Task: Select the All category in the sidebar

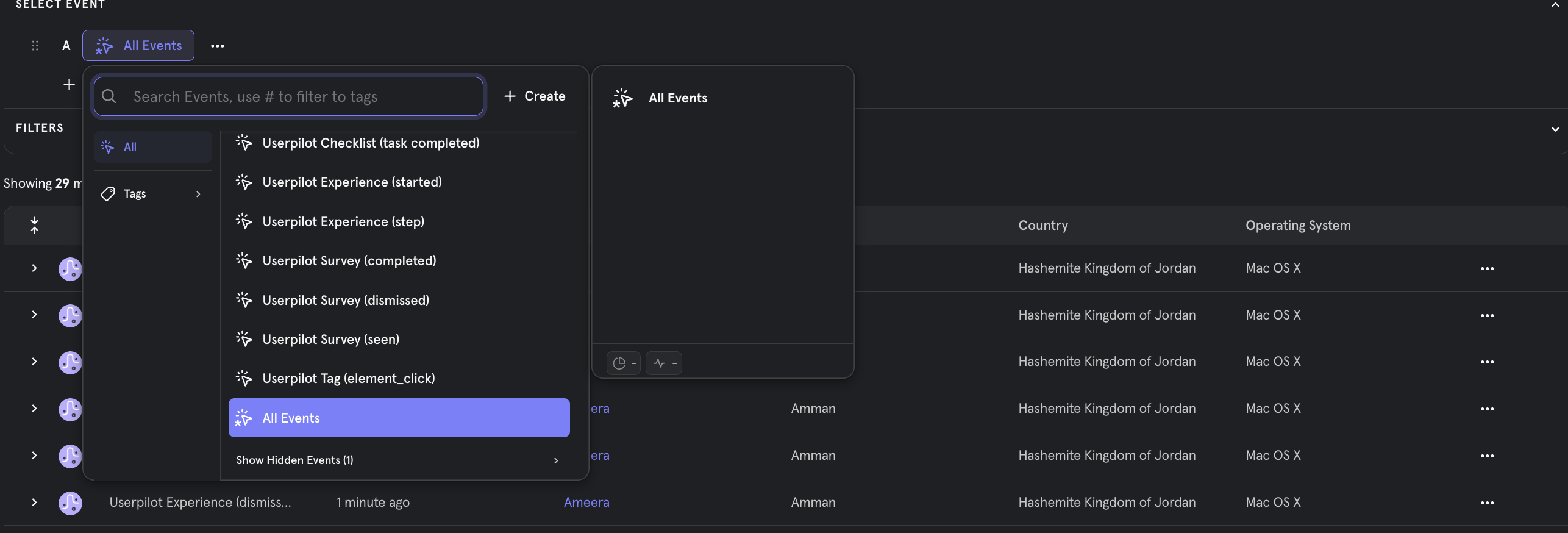Action: click(152, 147)
